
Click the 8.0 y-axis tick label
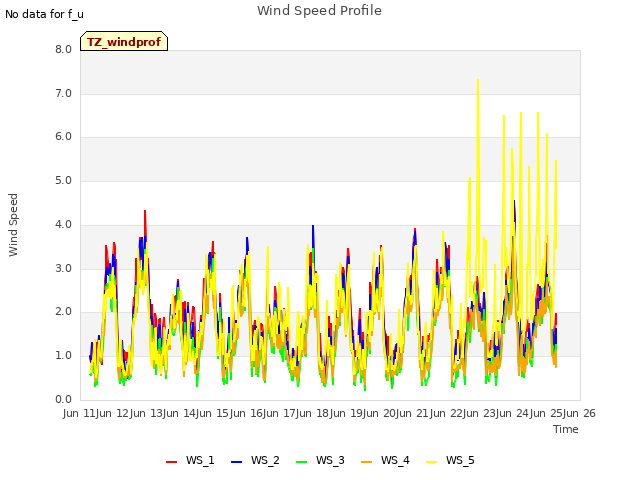coord(63,49)
